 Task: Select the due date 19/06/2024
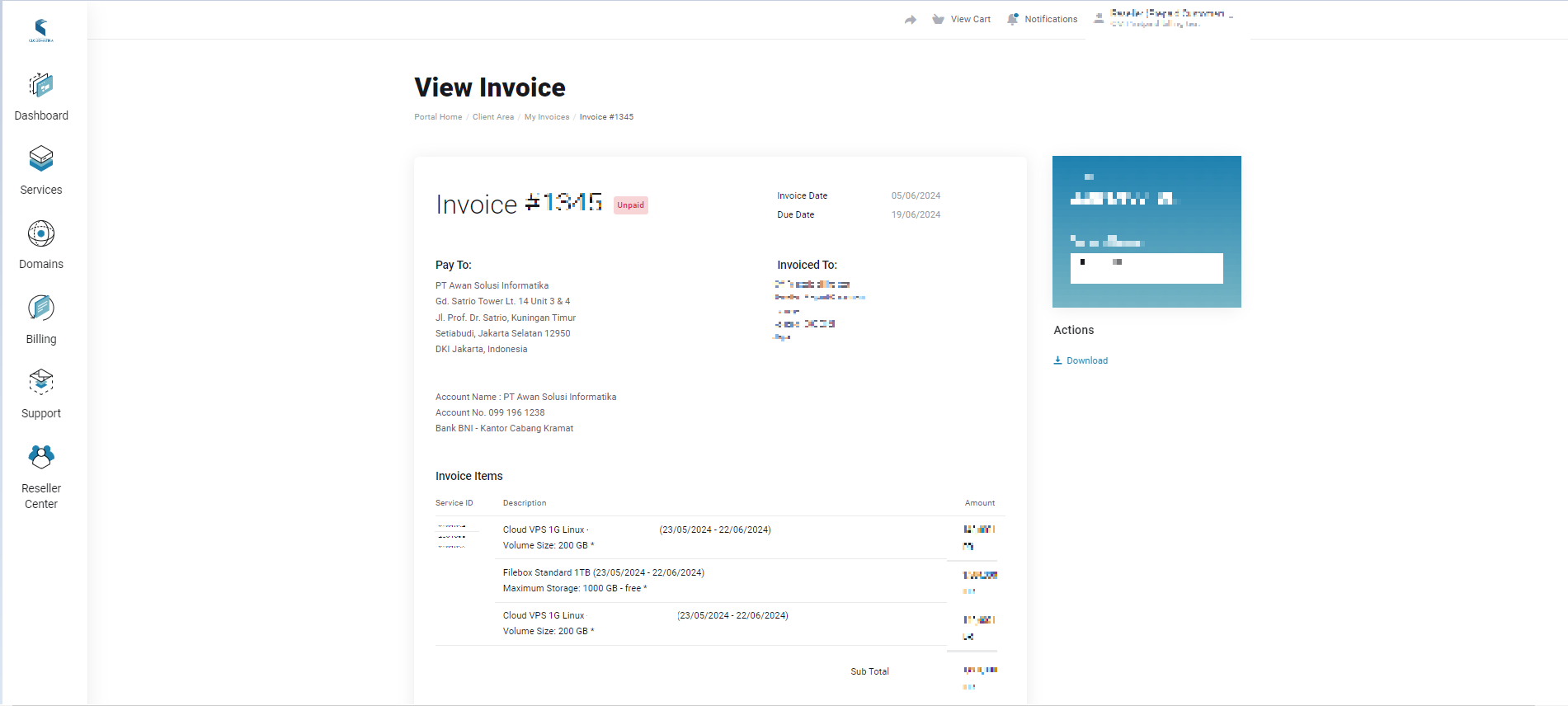(916, 215)
